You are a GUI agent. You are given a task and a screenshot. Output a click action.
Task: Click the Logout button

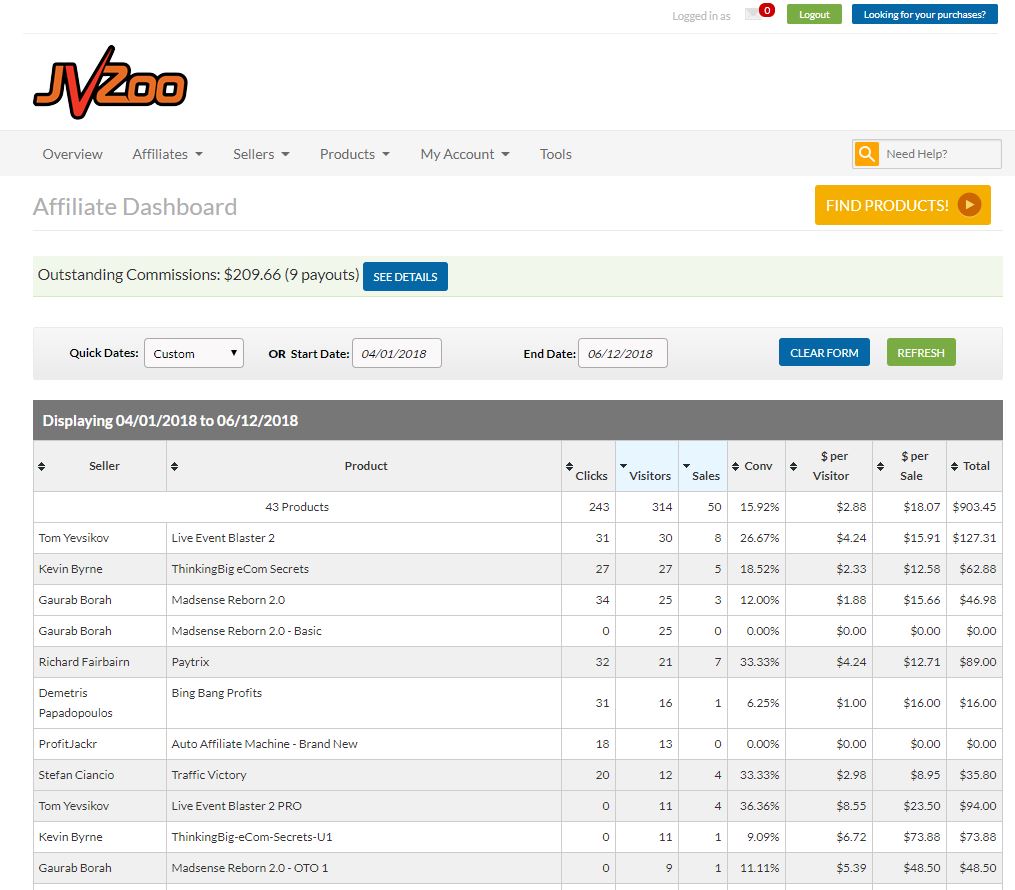(x=814, y=14)
